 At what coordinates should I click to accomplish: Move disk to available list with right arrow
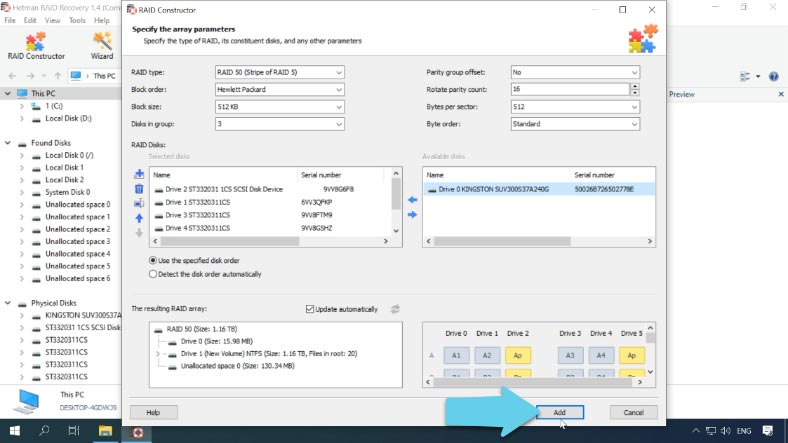pos(413,214)
